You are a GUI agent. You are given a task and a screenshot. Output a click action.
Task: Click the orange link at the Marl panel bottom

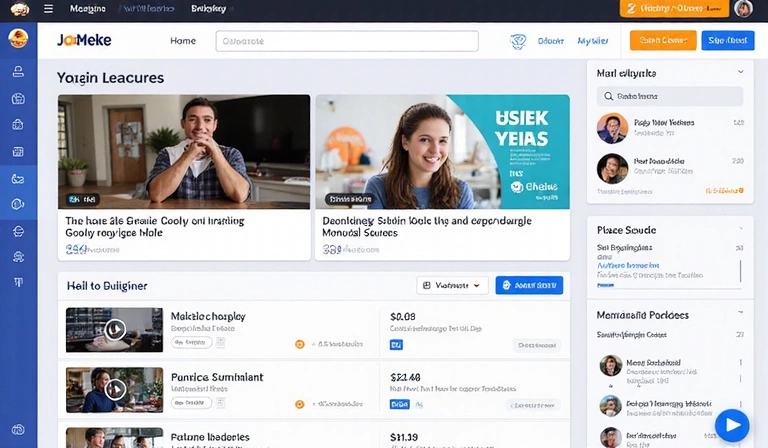coord(724,191)
